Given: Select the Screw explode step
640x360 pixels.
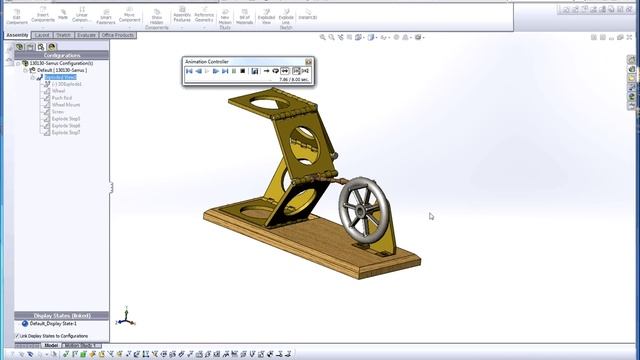Looking at the screenshot, I should [58, 112].
